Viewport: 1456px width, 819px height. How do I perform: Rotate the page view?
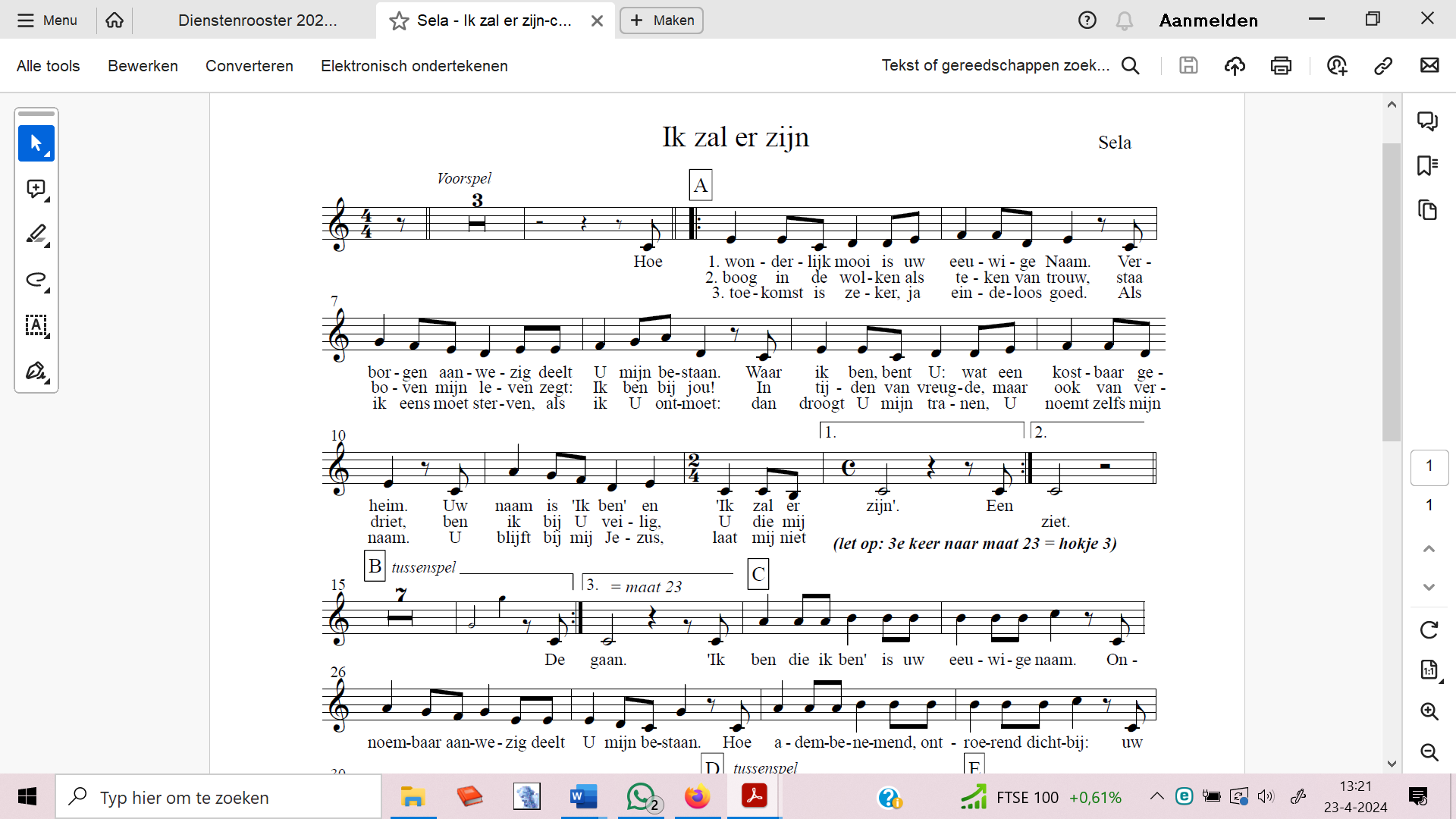pos(1429,629)
